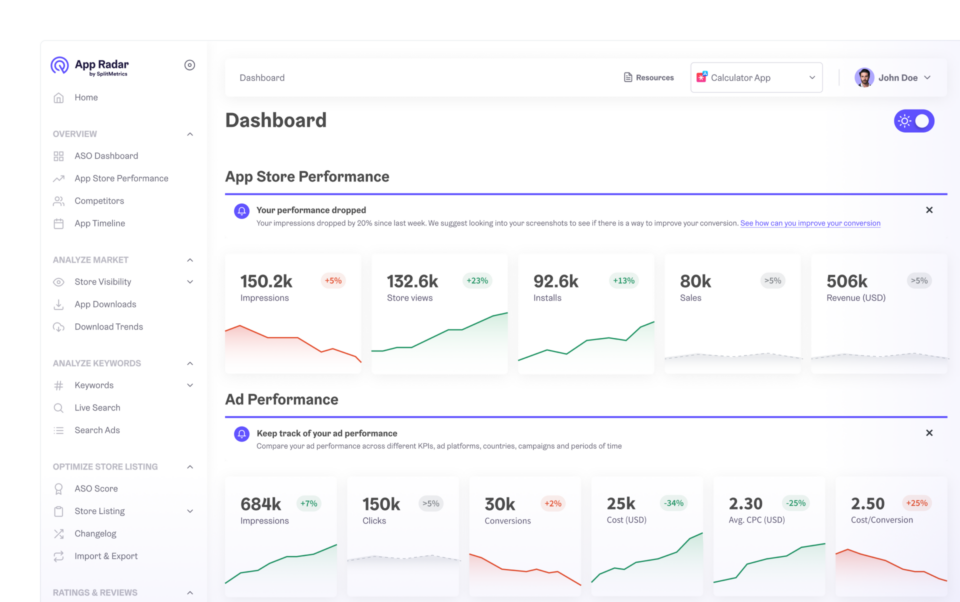The image size is (960, 602).
Task: Dismiss the performance dropped notification
Action: (x=929, y=210)
